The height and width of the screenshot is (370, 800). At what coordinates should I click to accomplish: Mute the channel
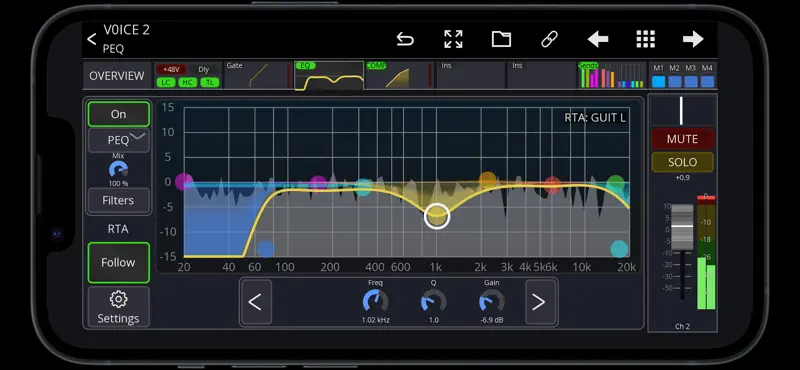(x=682, y=139)
